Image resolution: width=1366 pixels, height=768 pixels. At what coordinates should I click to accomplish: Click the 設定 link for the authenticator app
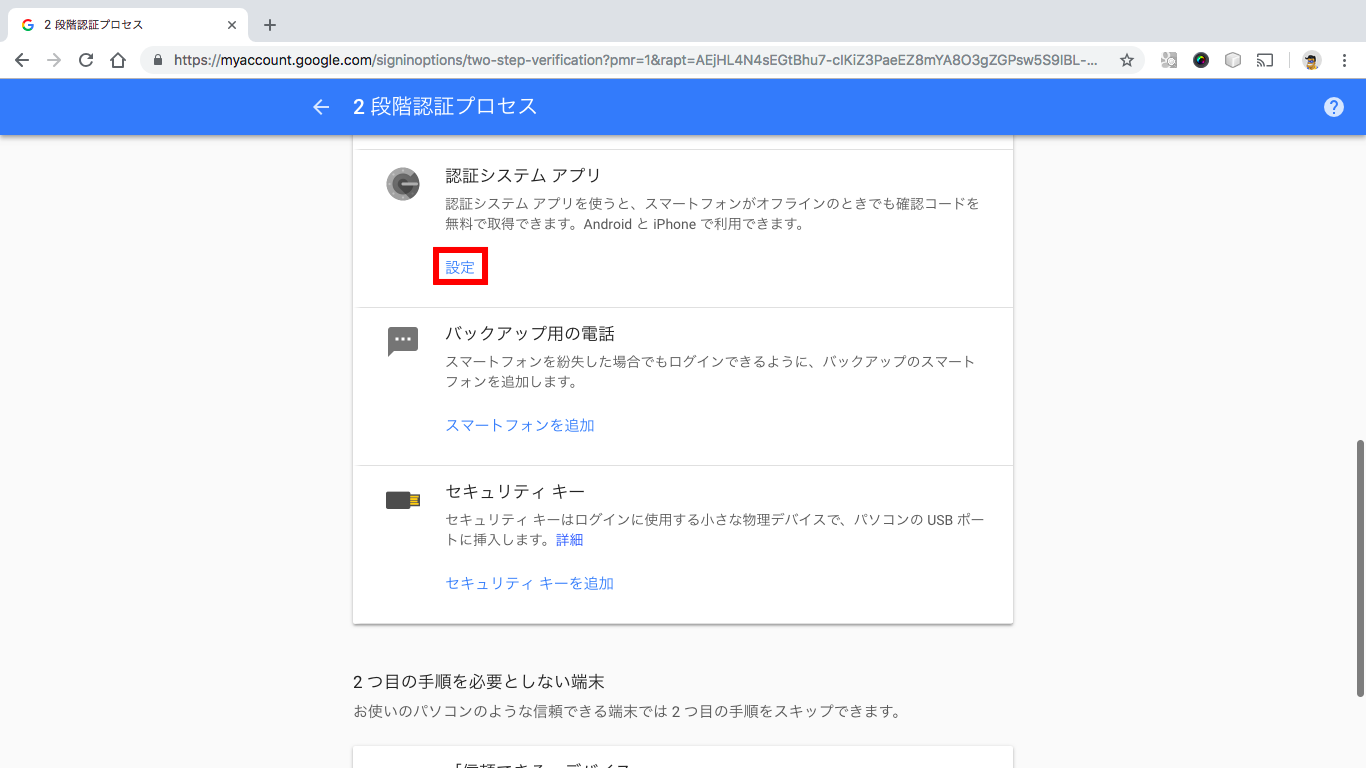pyautogui.click(x=459, y=267)
